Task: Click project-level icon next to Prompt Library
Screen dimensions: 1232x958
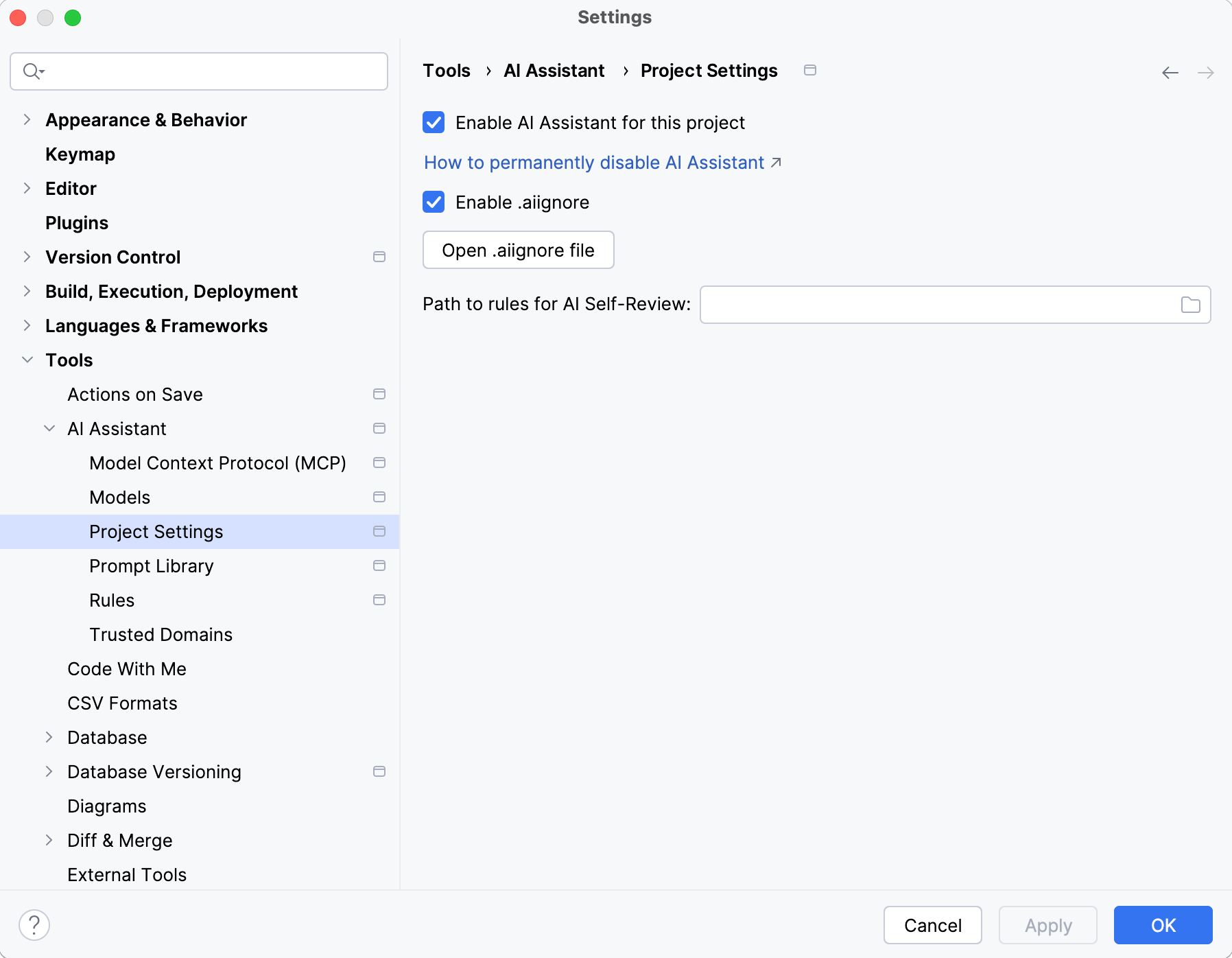Action: 379,565
